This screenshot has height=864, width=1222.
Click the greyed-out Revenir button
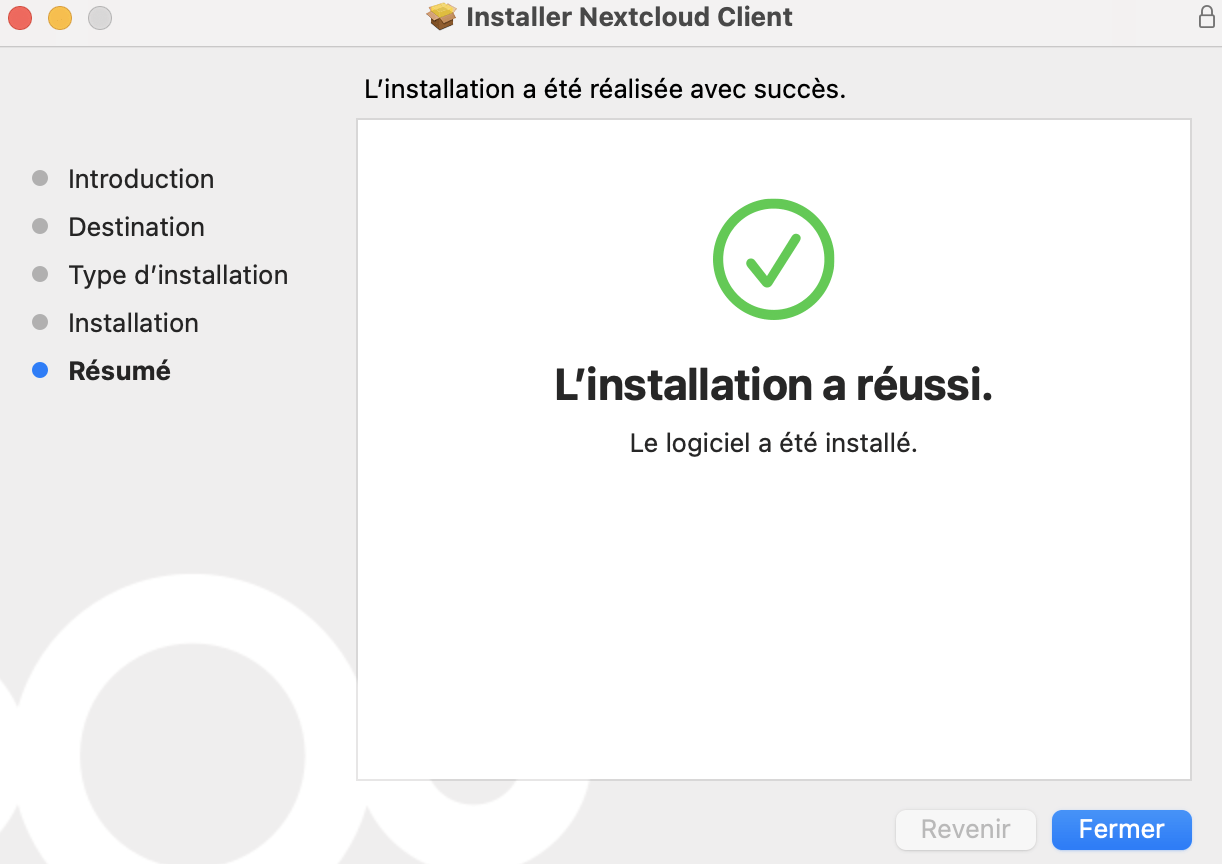pyautogui.click(x=965, y=829)
